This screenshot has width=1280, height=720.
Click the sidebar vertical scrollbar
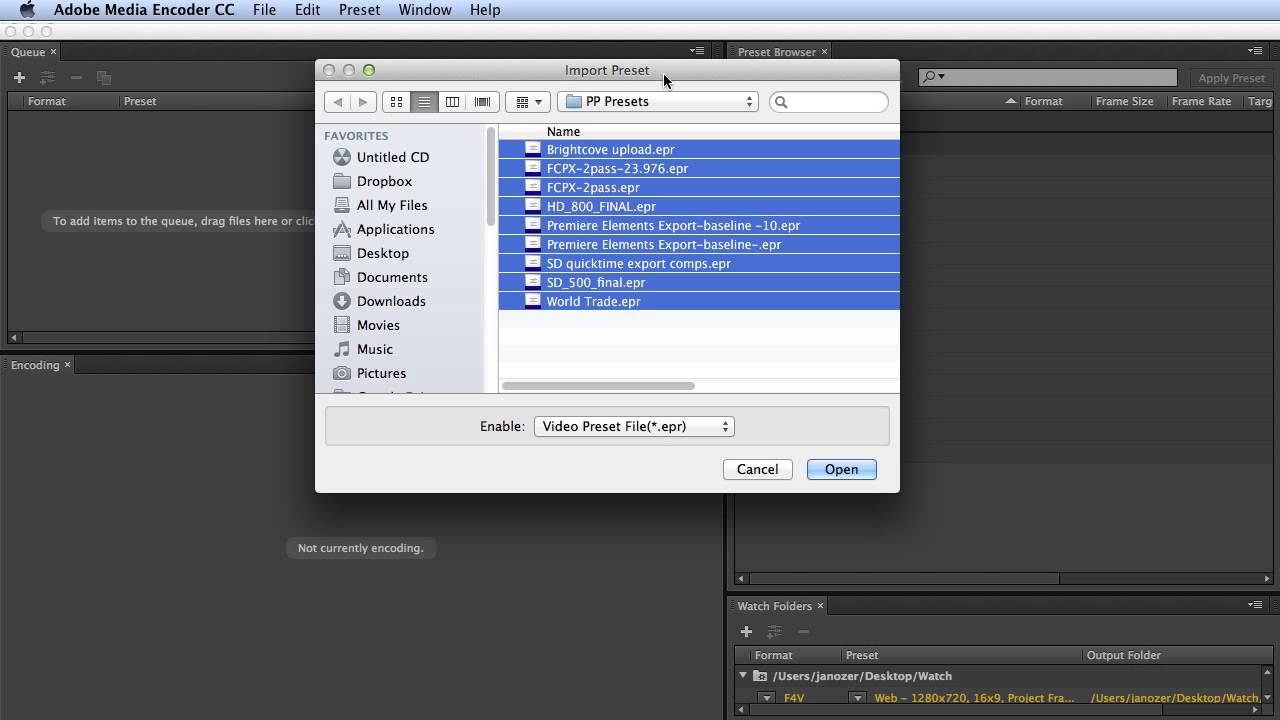tap(491, 176)
